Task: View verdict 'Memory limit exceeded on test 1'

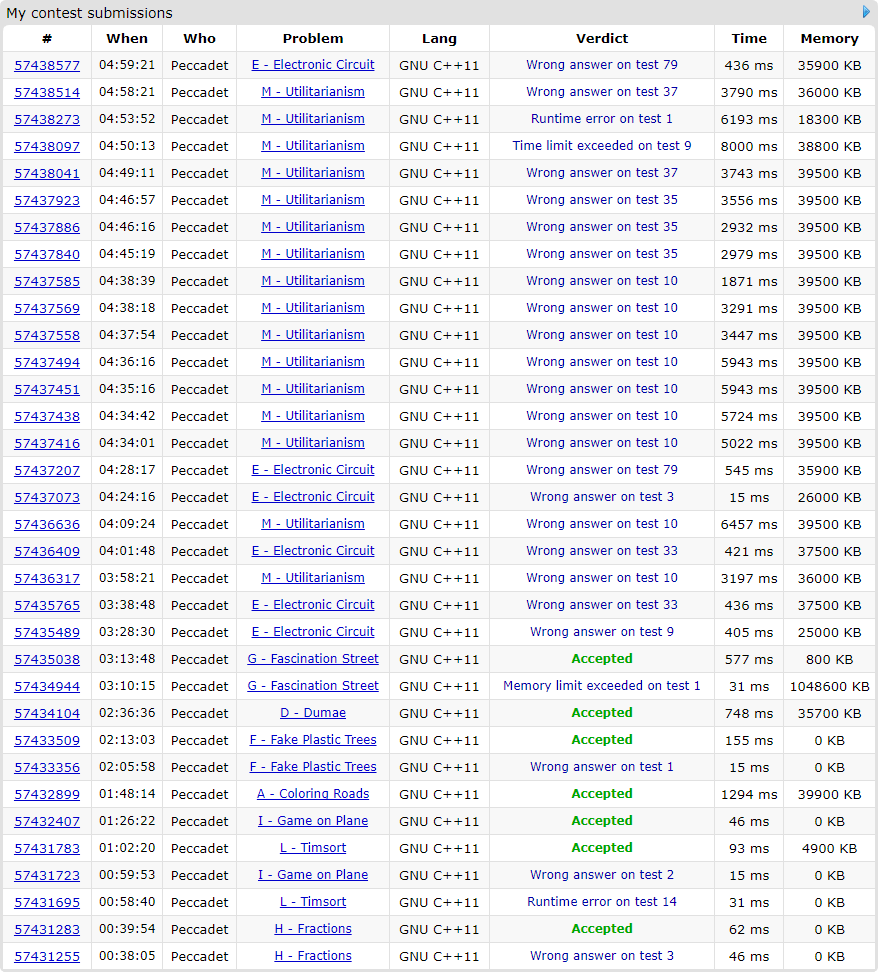Action: point(602,686)
